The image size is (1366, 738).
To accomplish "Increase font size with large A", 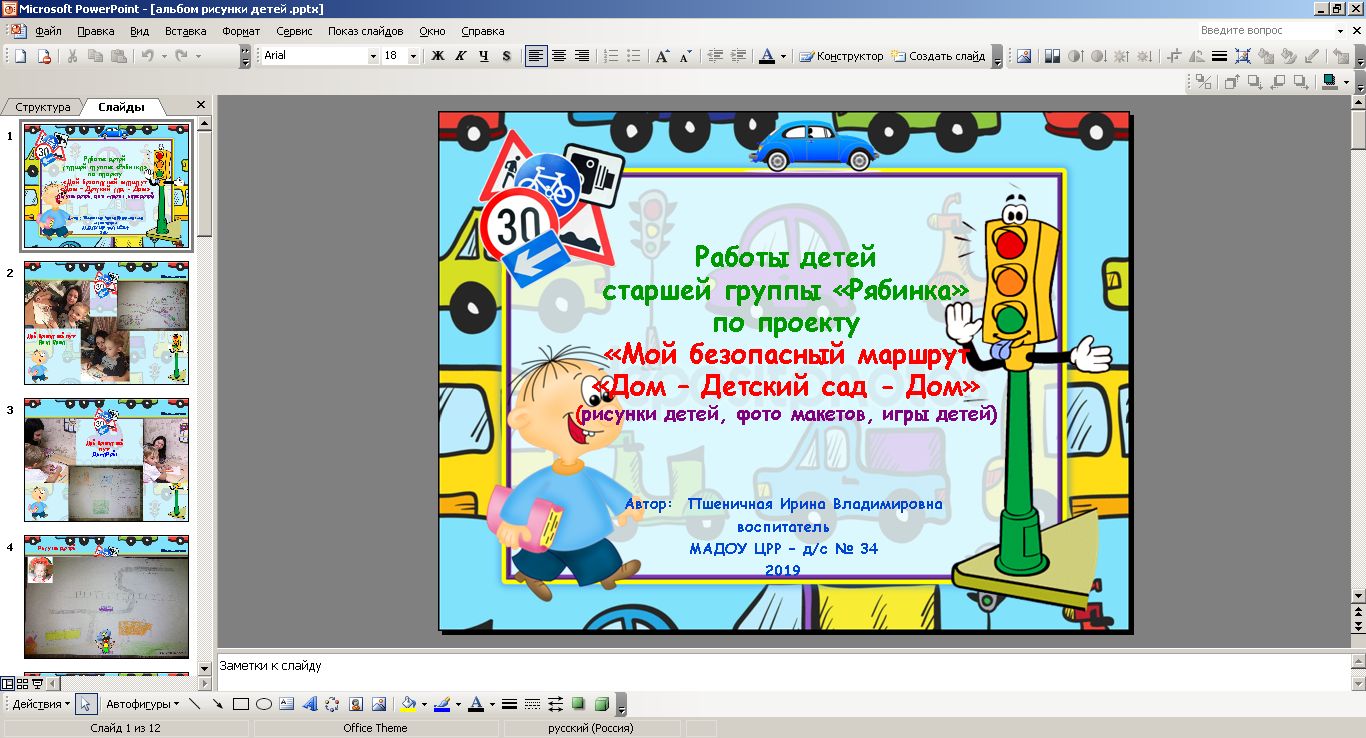I will click(x=662, y=56).
